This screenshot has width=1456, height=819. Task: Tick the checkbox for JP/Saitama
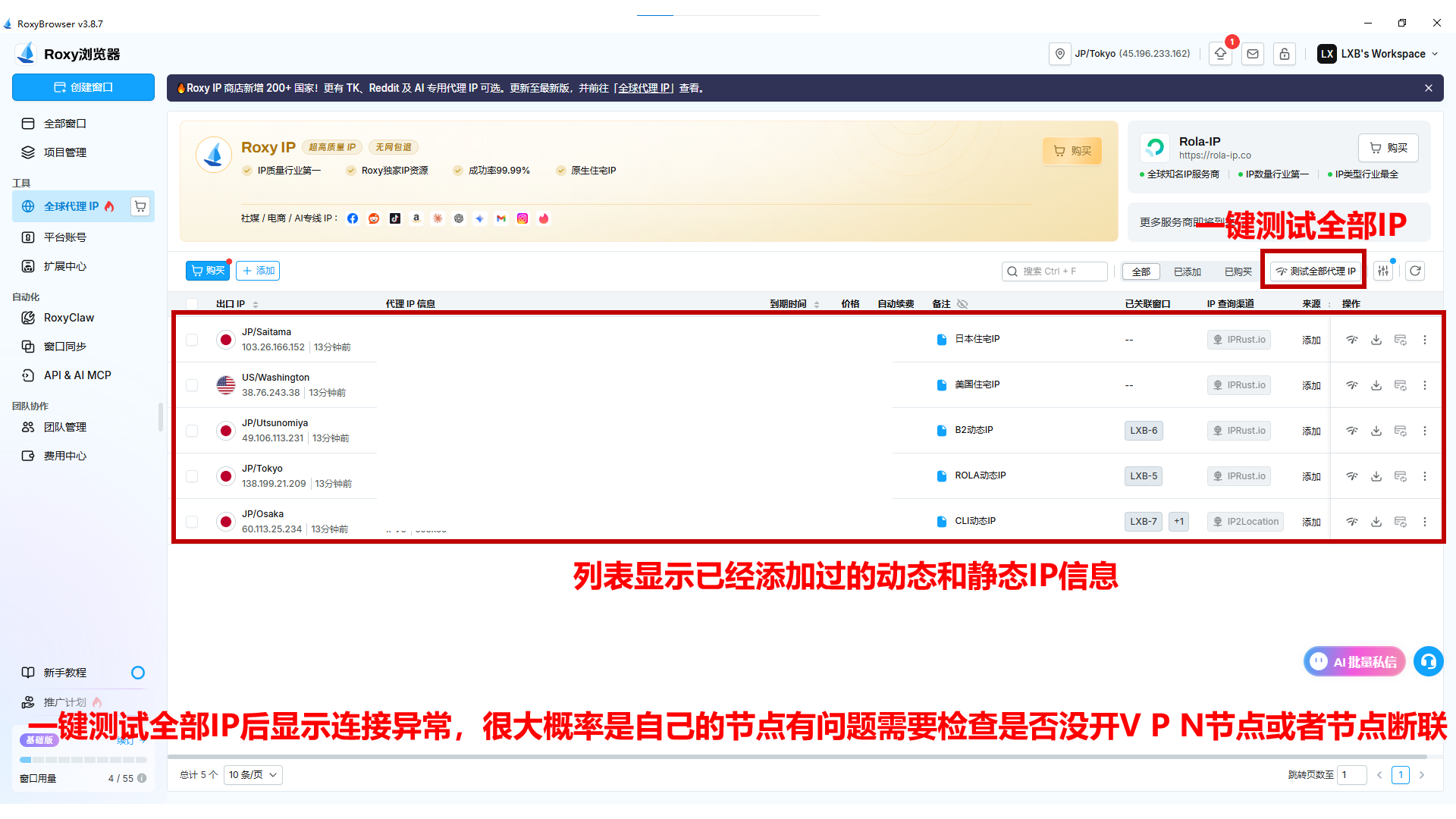[x=192, y=340]
